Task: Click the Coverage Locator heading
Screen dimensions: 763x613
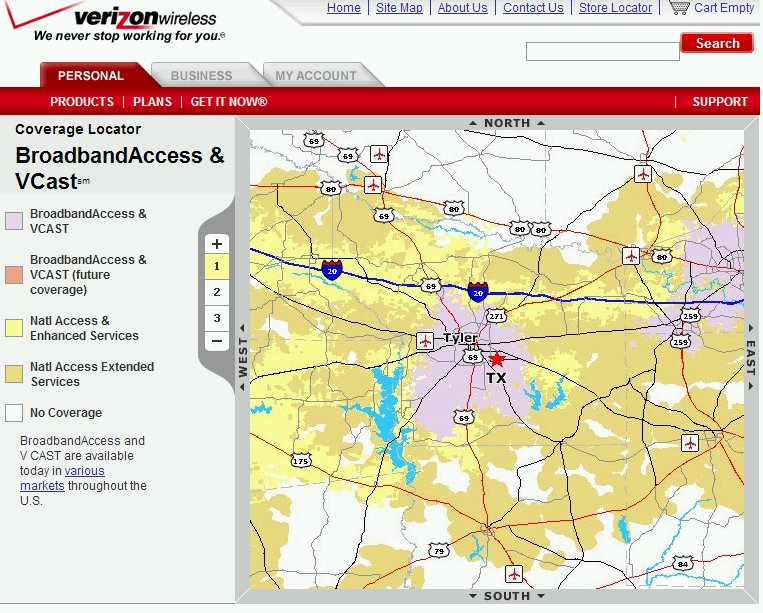Action: coord(78,129)
